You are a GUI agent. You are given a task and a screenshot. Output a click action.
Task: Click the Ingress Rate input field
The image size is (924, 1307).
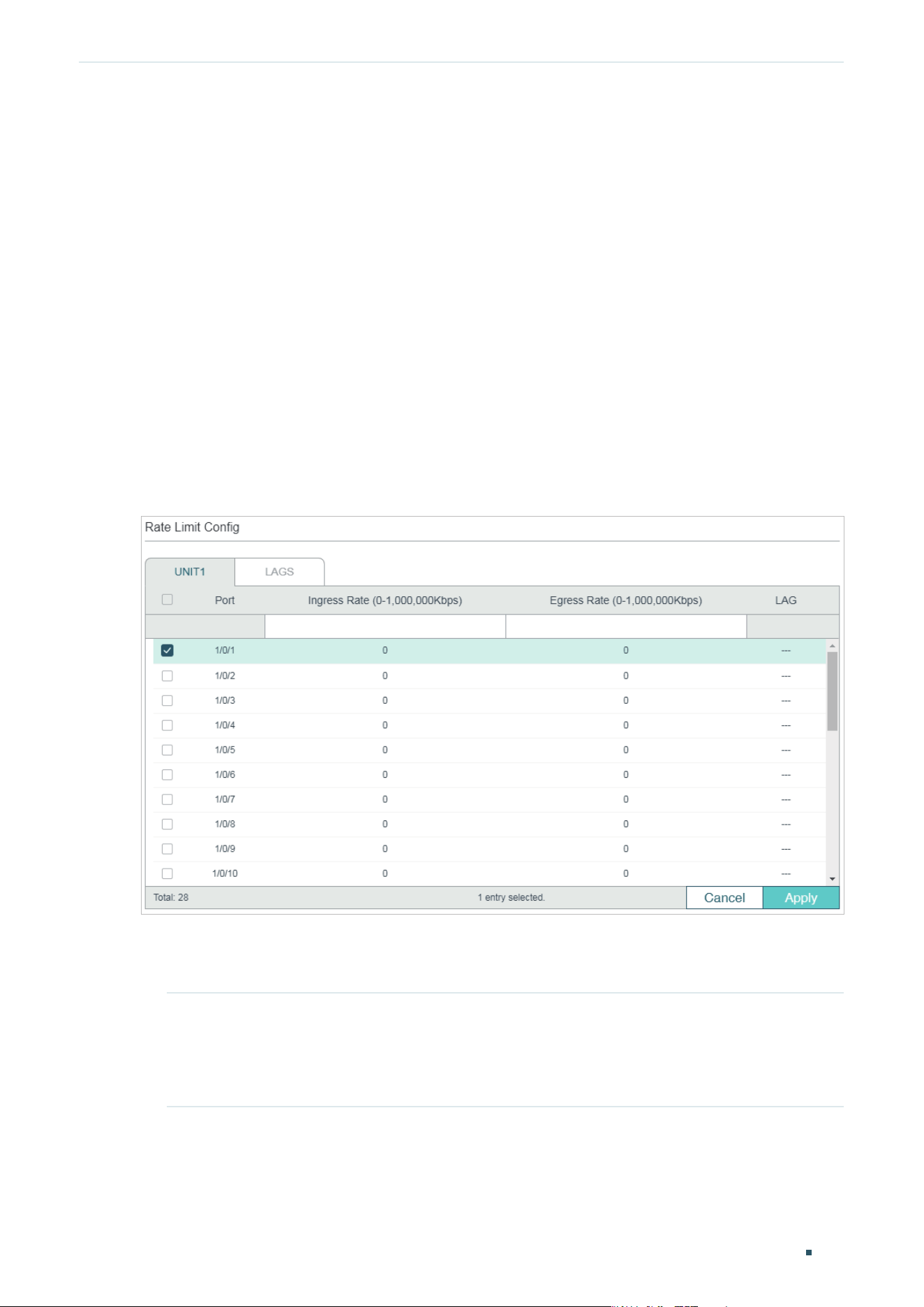coord(385,626)
